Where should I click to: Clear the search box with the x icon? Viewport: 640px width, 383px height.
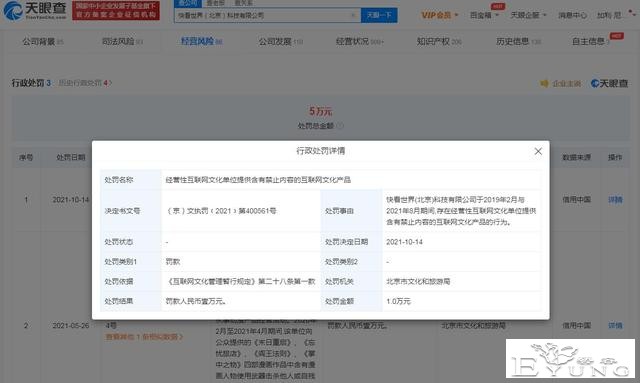353,16
